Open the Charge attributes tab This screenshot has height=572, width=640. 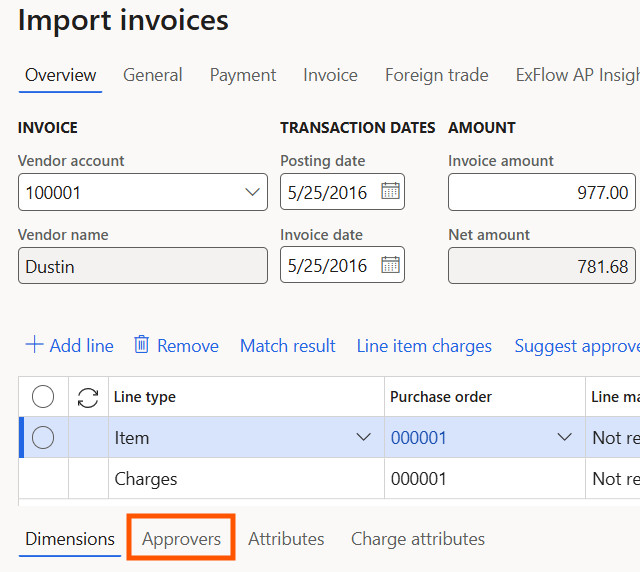tap(418, 539)
